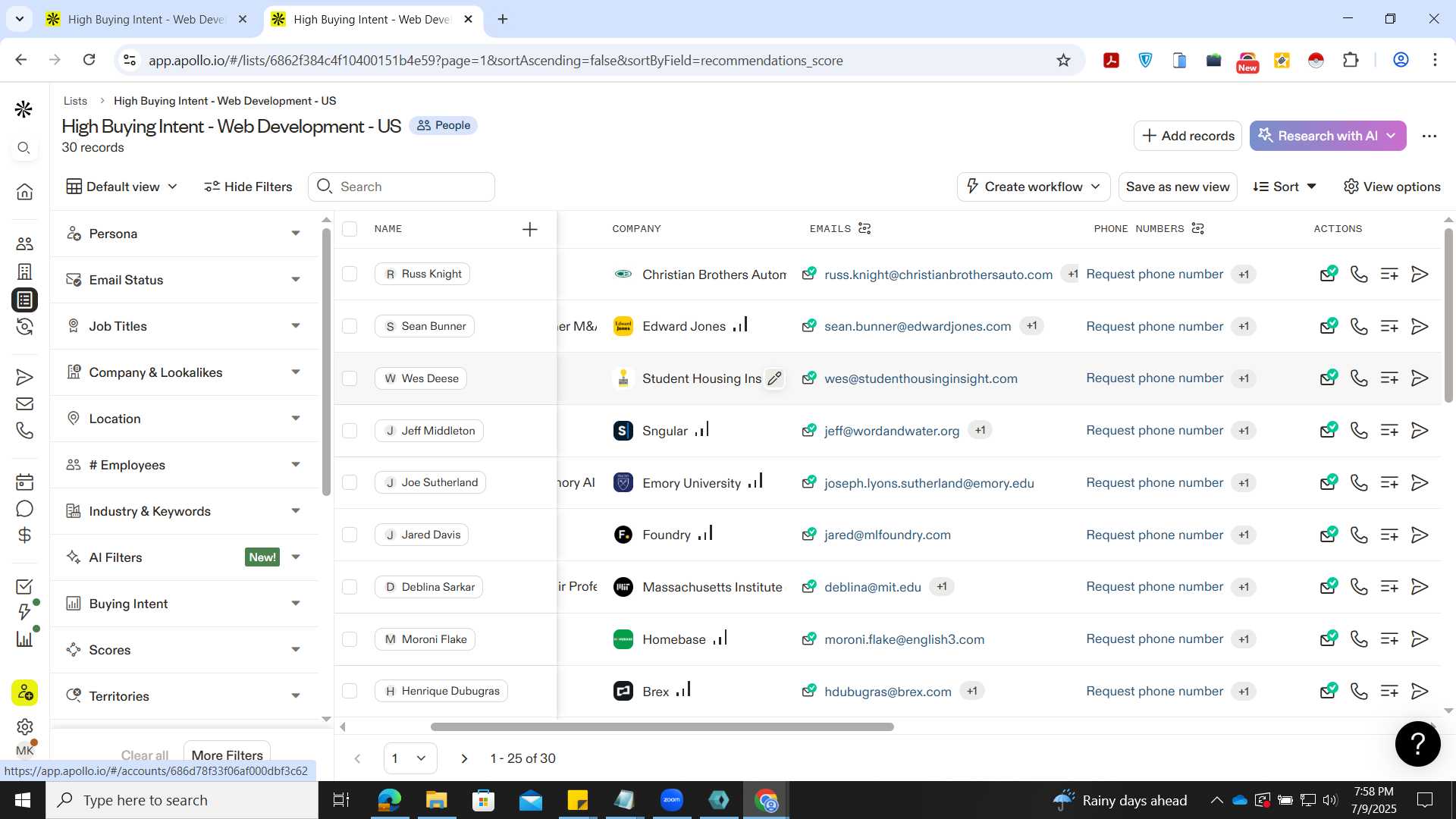The height and width of the screenshot is (819, 1456).
Task: Click the list Search input field
Action: click(x=401, y=187)
